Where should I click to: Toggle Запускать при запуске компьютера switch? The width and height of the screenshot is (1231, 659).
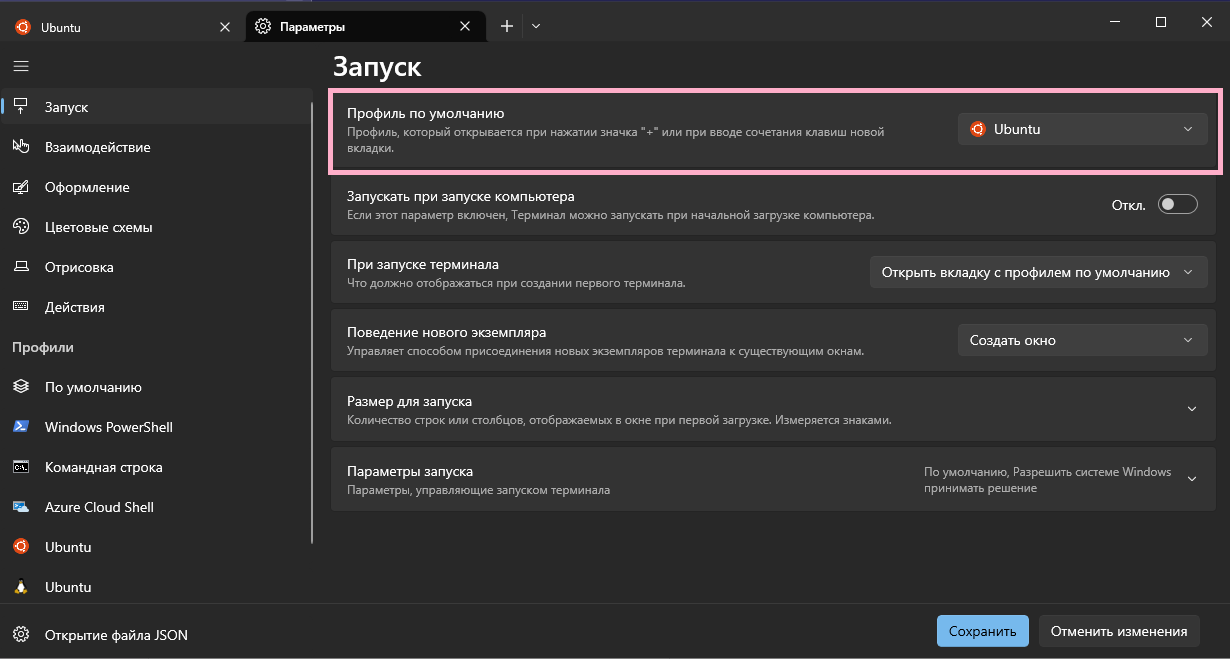coord(1177,205)
